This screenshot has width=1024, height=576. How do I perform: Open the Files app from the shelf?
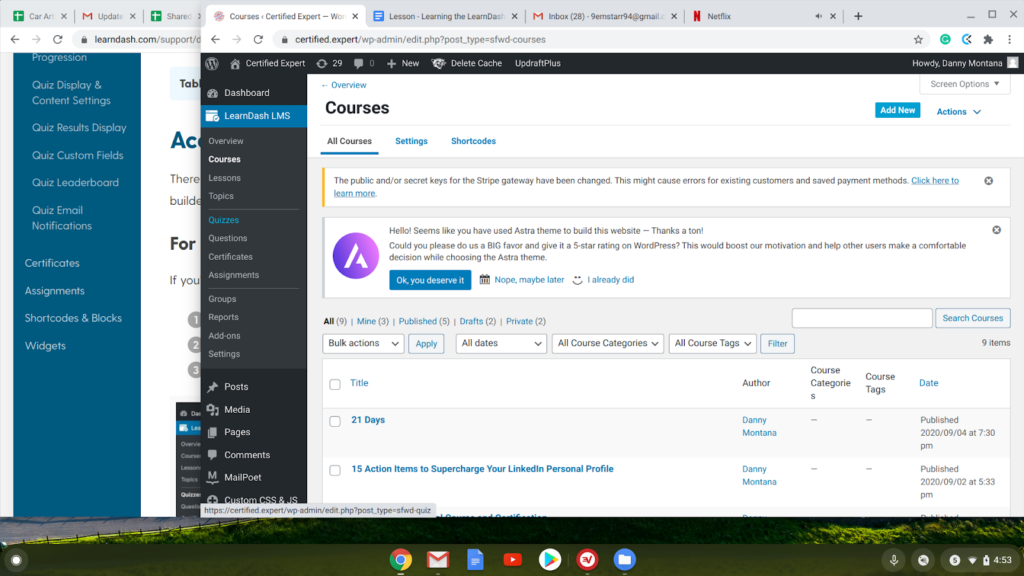pyautogui.click(x=624, y=560)
